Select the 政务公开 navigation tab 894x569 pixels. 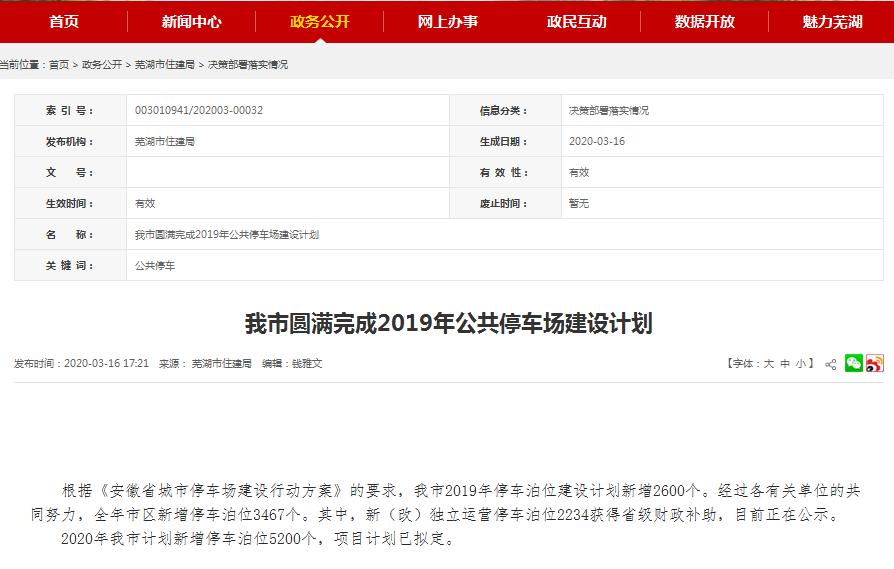click(320, 22)
